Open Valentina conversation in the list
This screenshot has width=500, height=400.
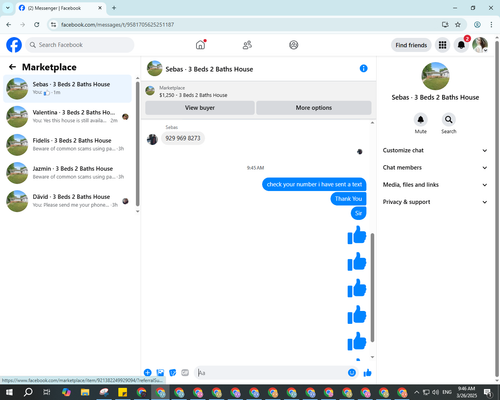67,116
